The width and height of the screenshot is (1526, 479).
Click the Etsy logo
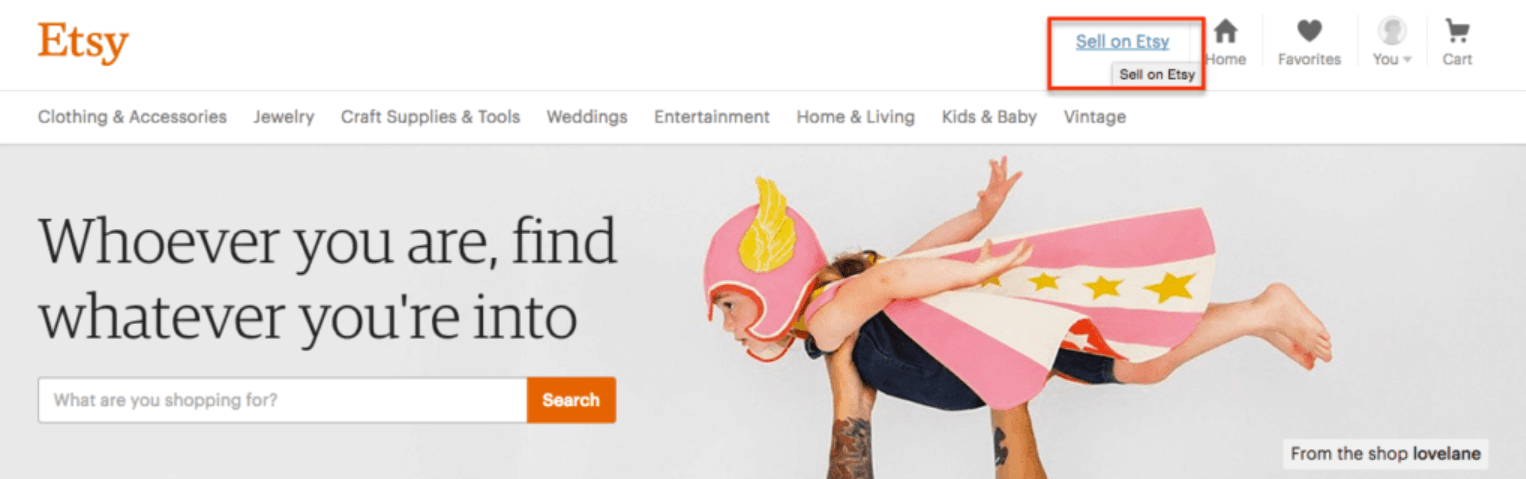[x=83, y=43]
